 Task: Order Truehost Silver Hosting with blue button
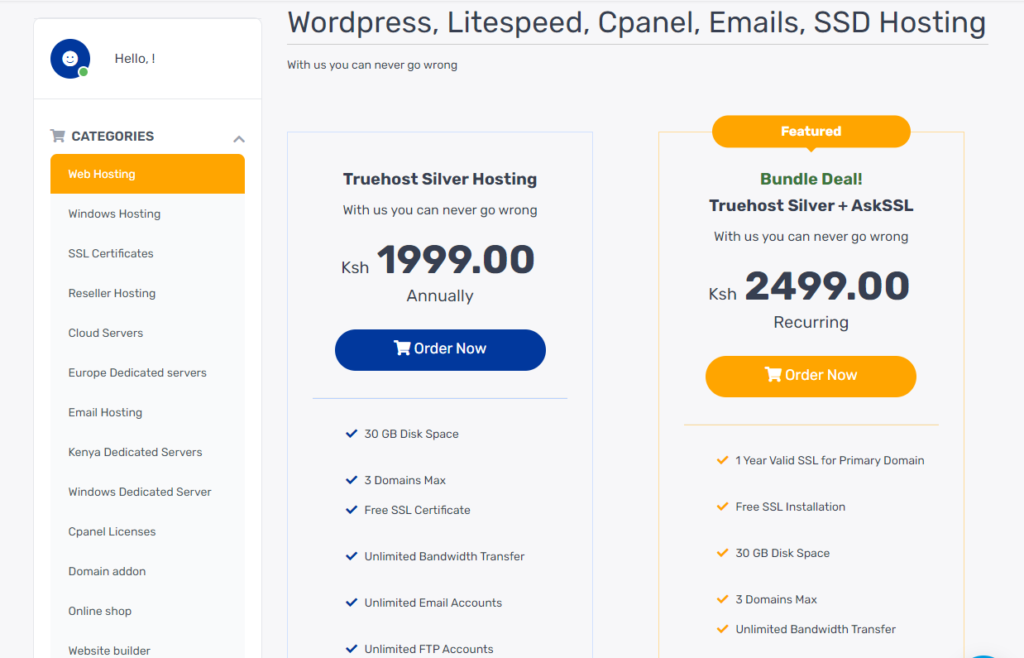pyautogui.click(x=440, y=350)
